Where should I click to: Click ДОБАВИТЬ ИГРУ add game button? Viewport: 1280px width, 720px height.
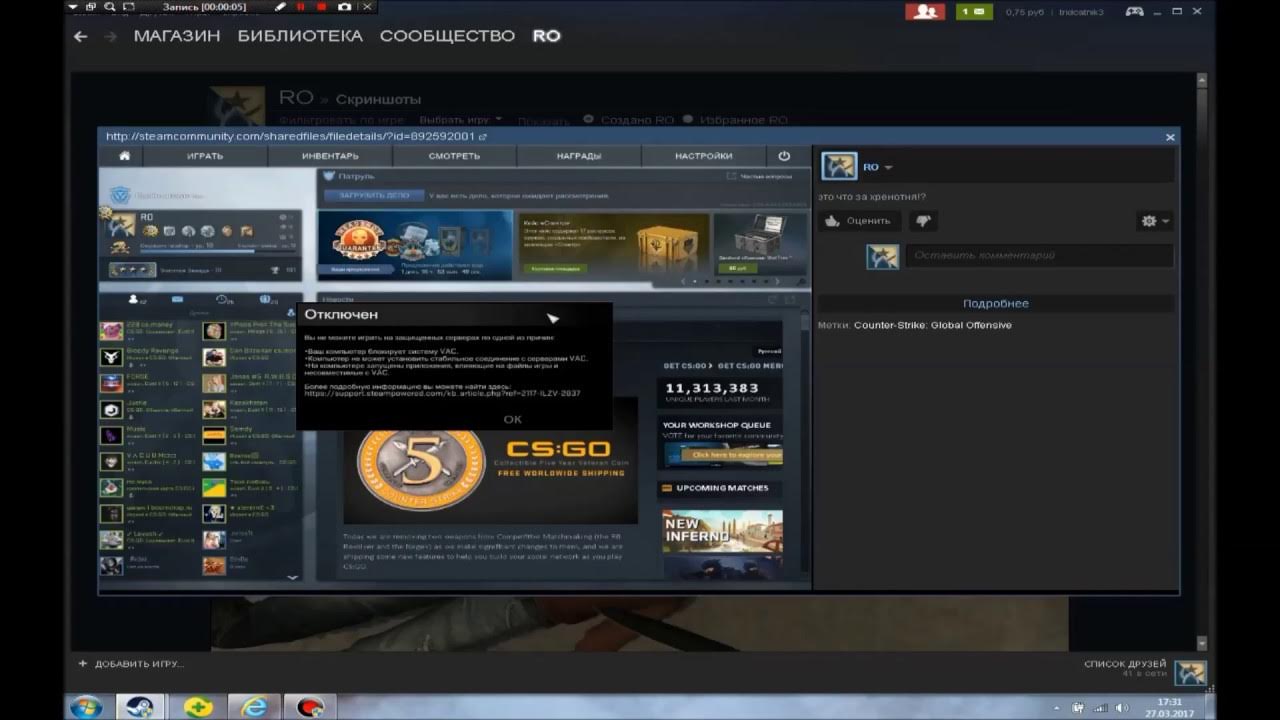[131, 663]
